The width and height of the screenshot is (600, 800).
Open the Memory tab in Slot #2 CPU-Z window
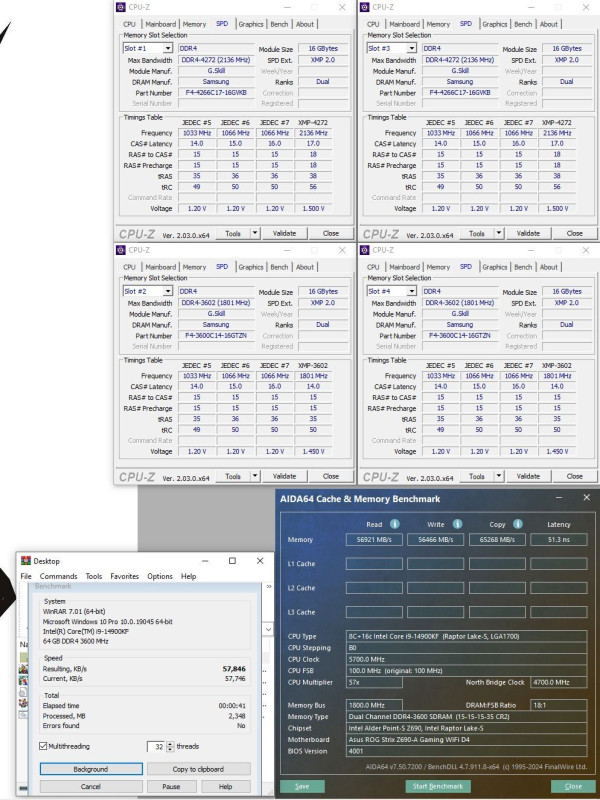point(194,267)
